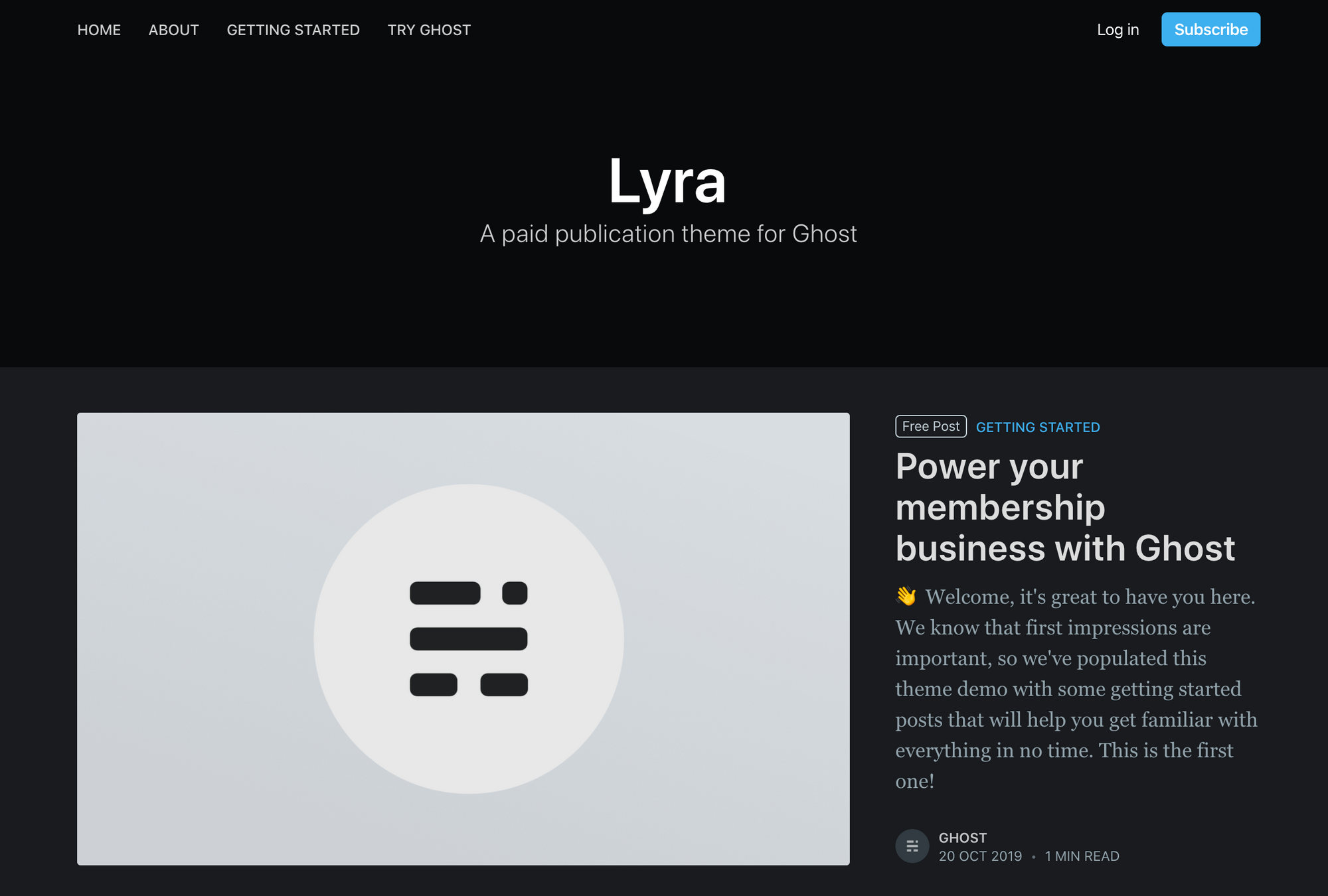Click the site tagline below Lyra
This screenshot has width=1328, height=896.
[x=668, y=234]
